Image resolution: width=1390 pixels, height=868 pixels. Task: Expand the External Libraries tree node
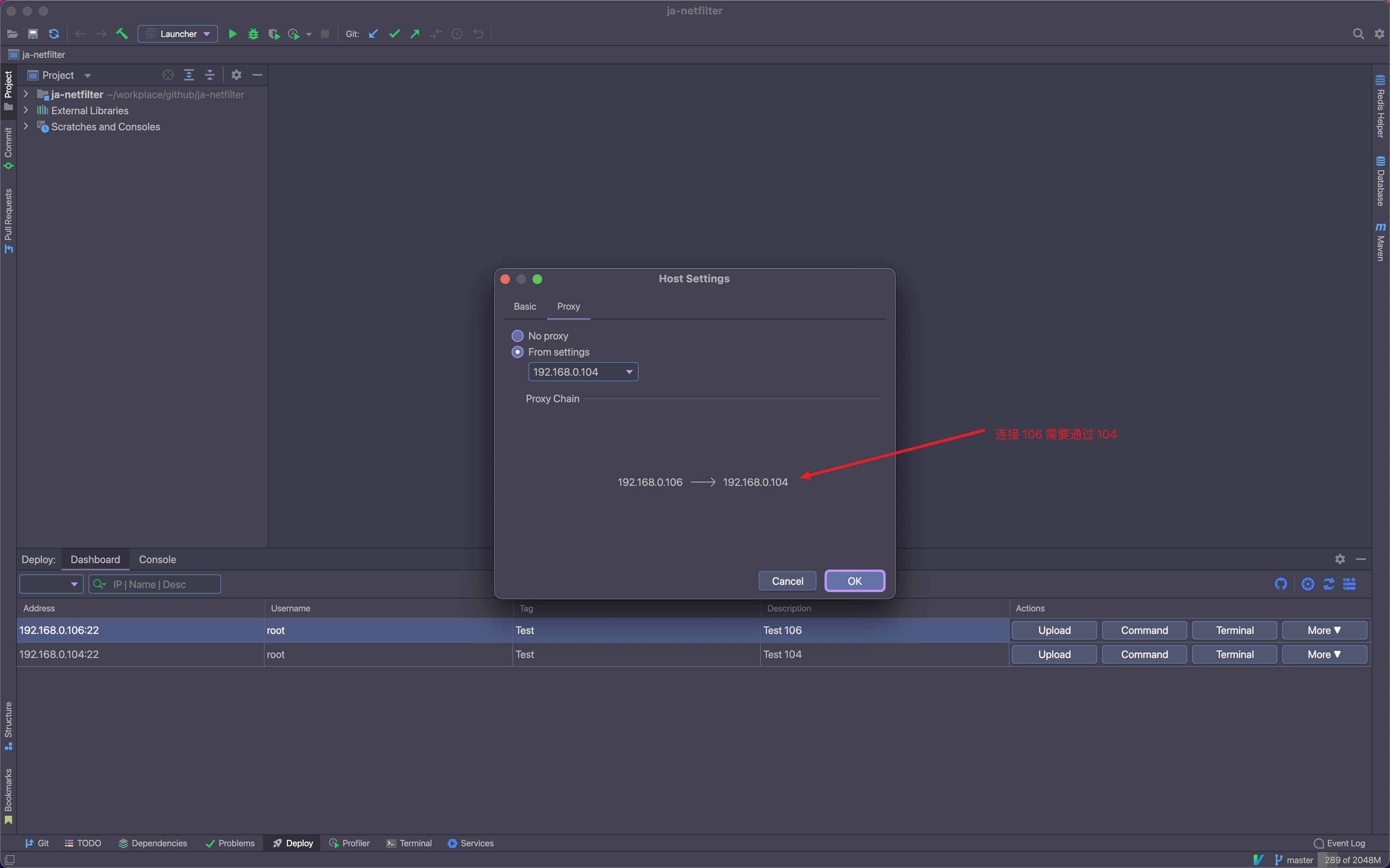[26, 110]
